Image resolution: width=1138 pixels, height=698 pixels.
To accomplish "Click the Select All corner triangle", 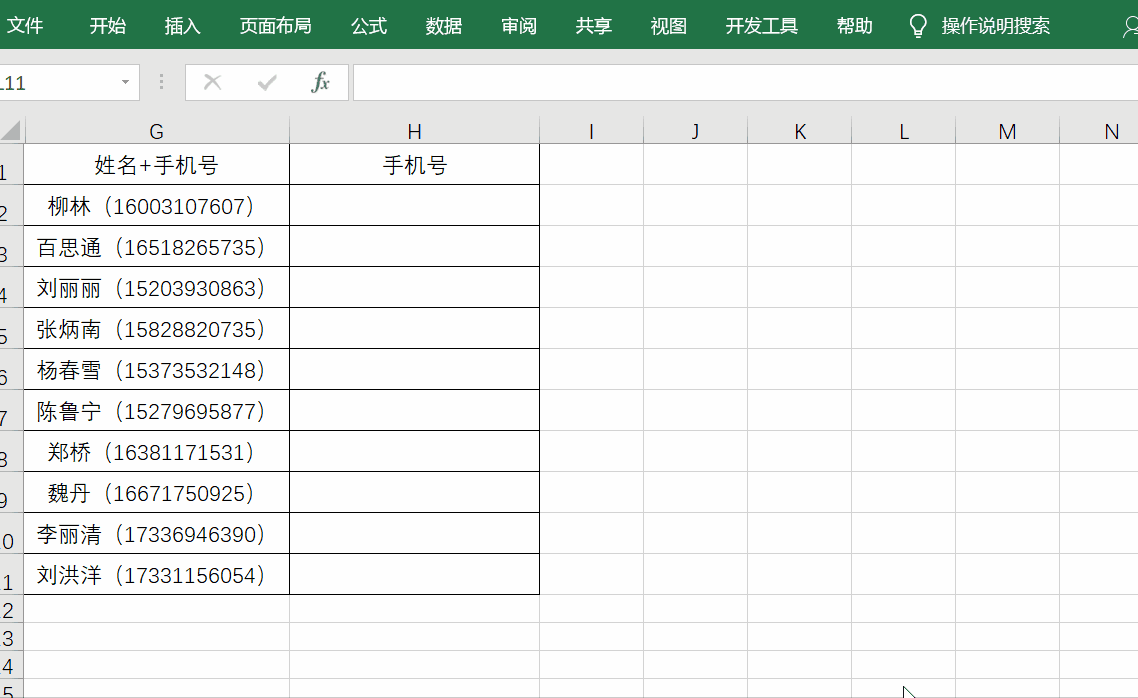I will (x=11, y=131).
